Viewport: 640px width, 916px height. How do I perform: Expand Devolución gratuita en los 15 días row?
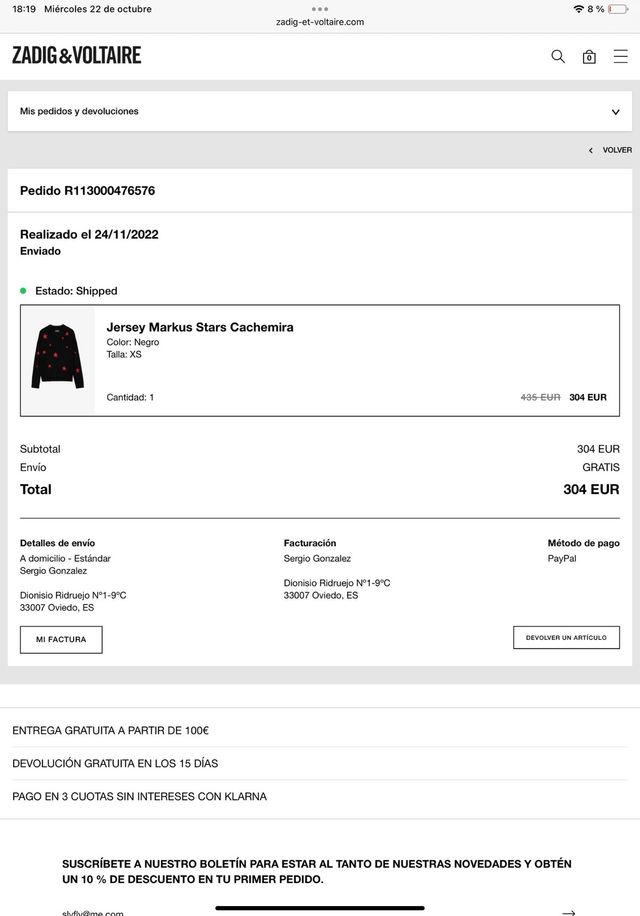click(115, 764)
